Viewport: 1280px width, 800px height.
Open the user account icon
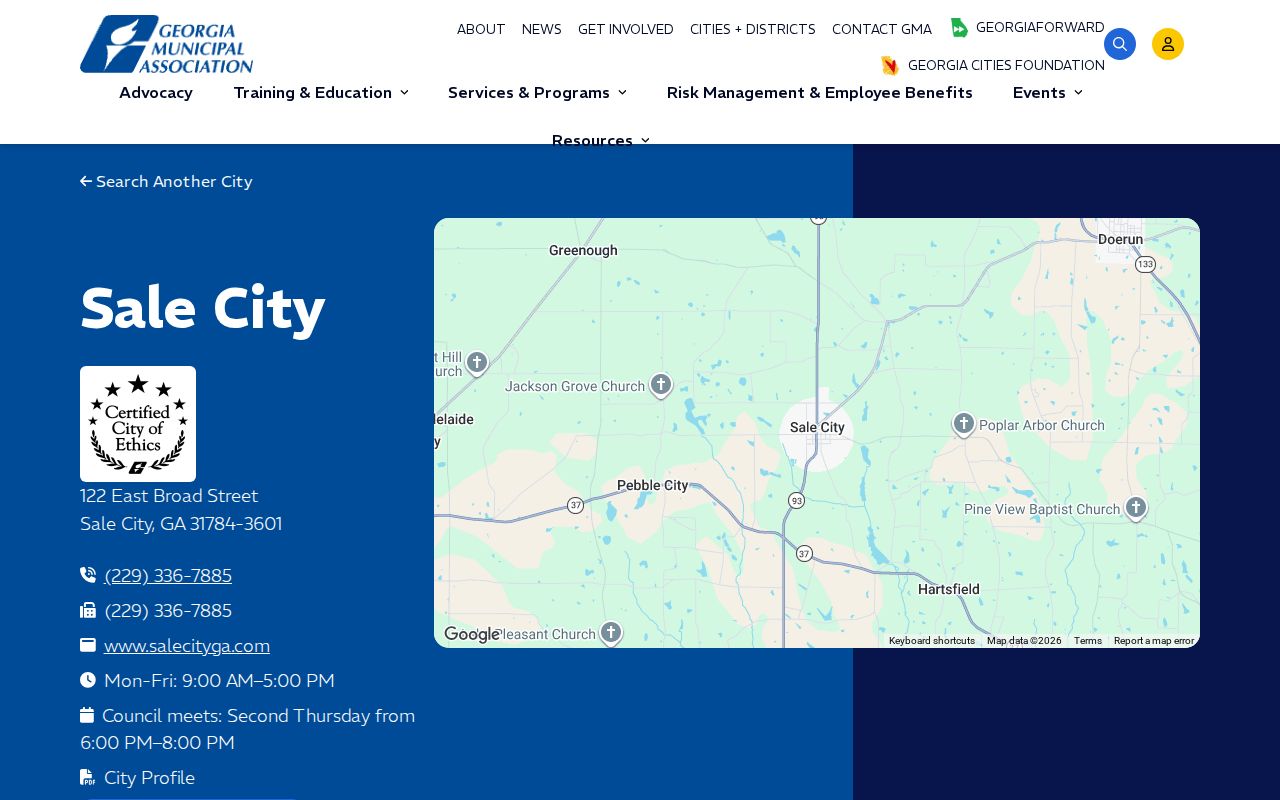pos(1168,44)
